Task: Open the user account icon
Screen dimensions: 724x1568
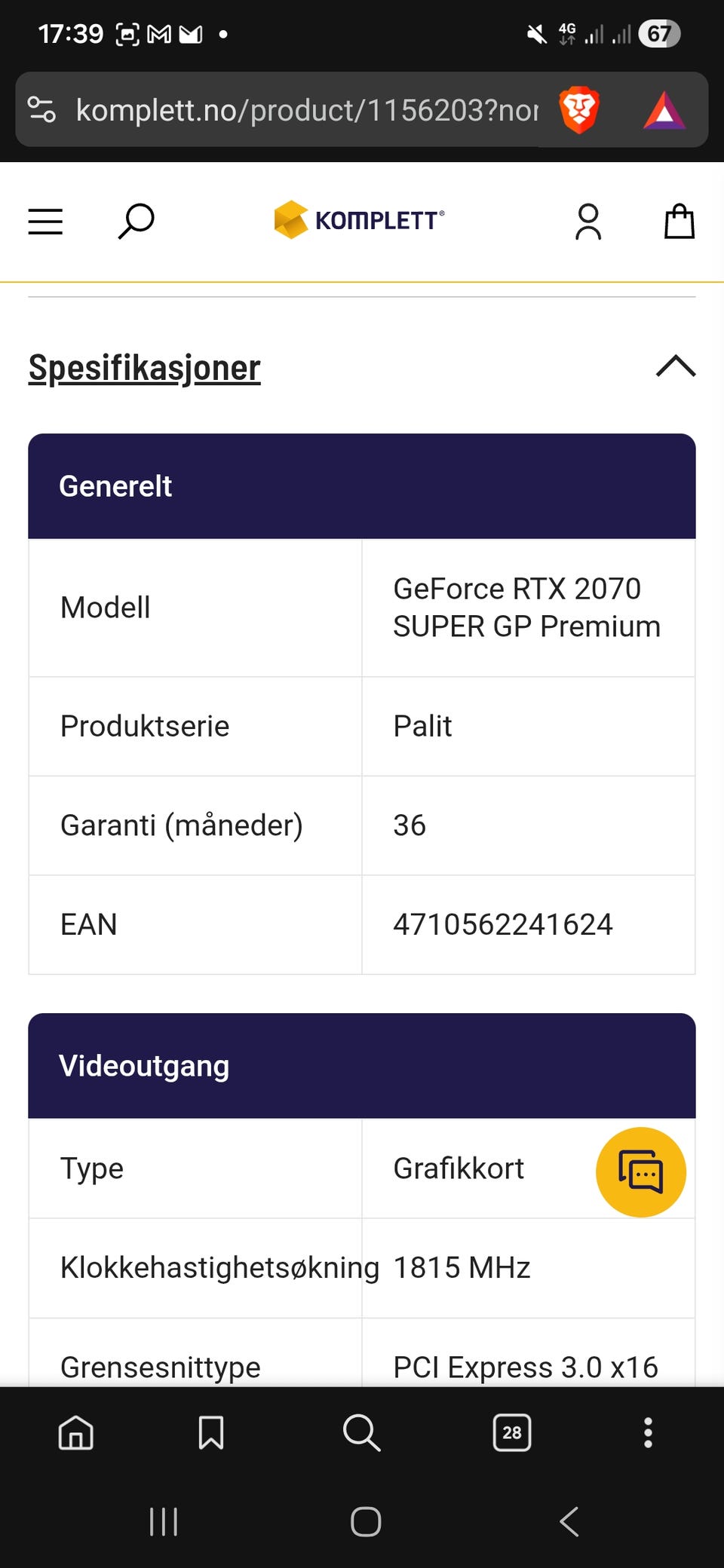Action: click(x=588, y=222)
